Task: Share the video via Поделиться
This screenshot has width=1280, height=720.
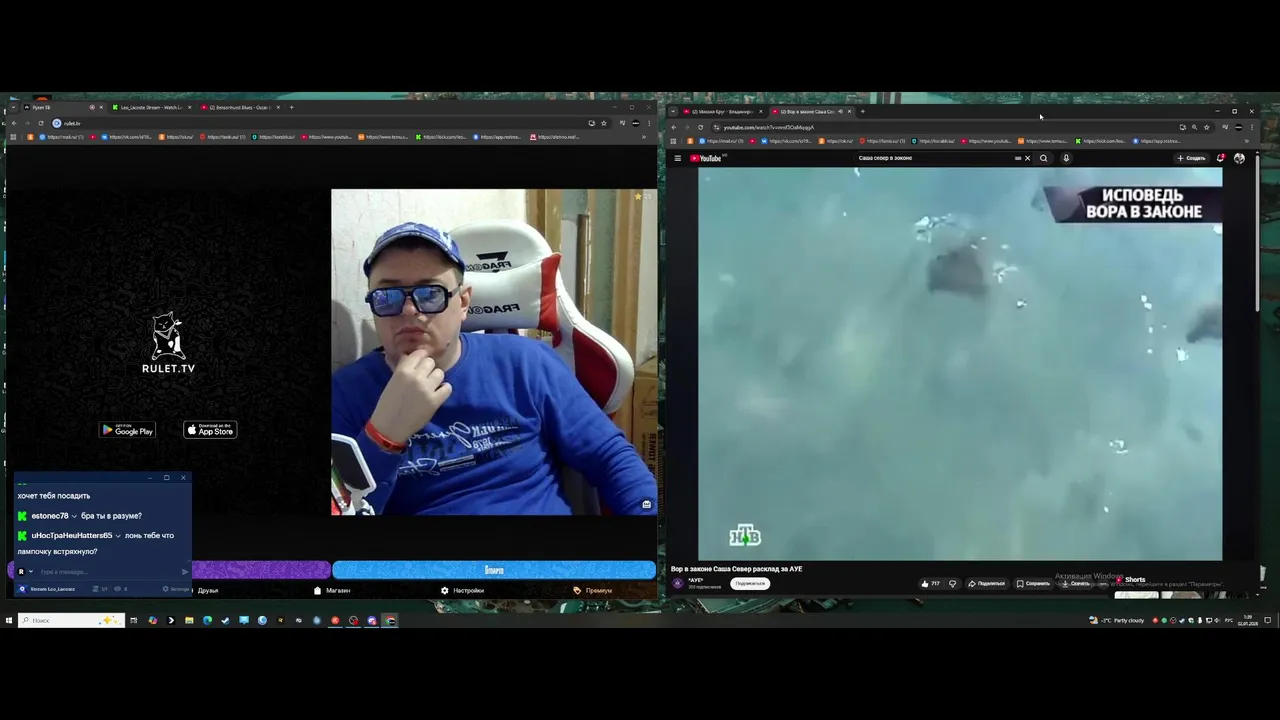Action: click(x=986, y=583)
